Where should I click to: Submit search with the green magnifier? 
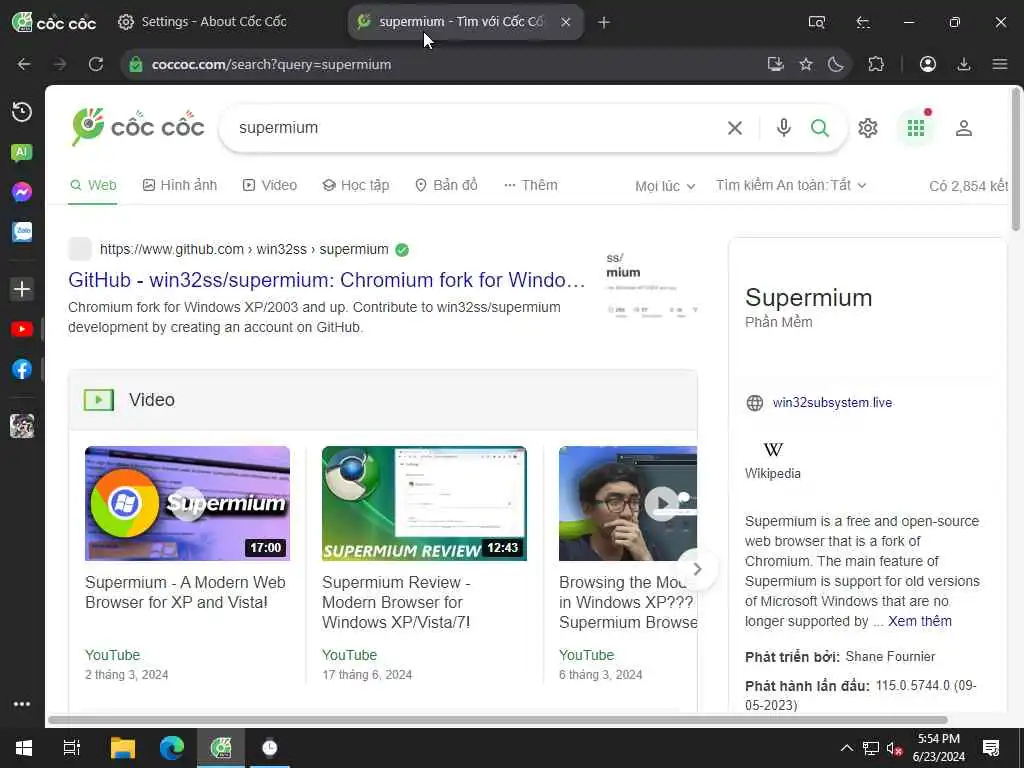820,127
